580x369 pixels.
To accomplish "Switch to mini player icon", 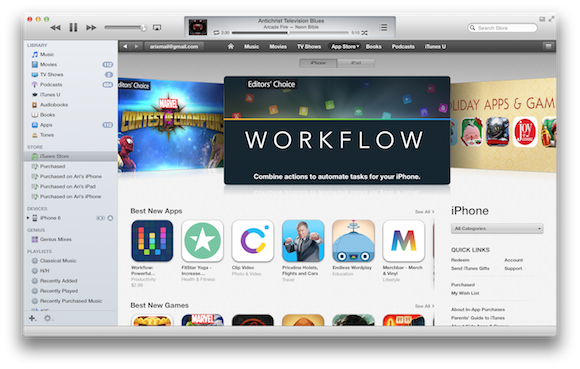I will 542,19.
